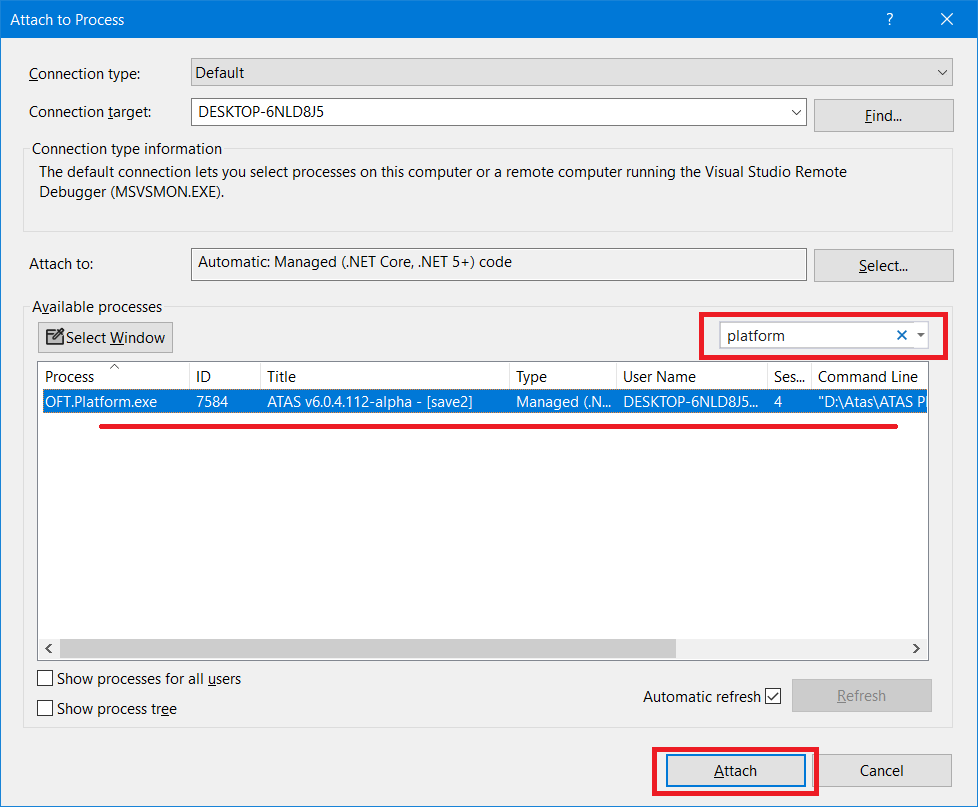Sort by the Title column header
This screenshot has width=978, height=807.
click(x=384, y=376)
